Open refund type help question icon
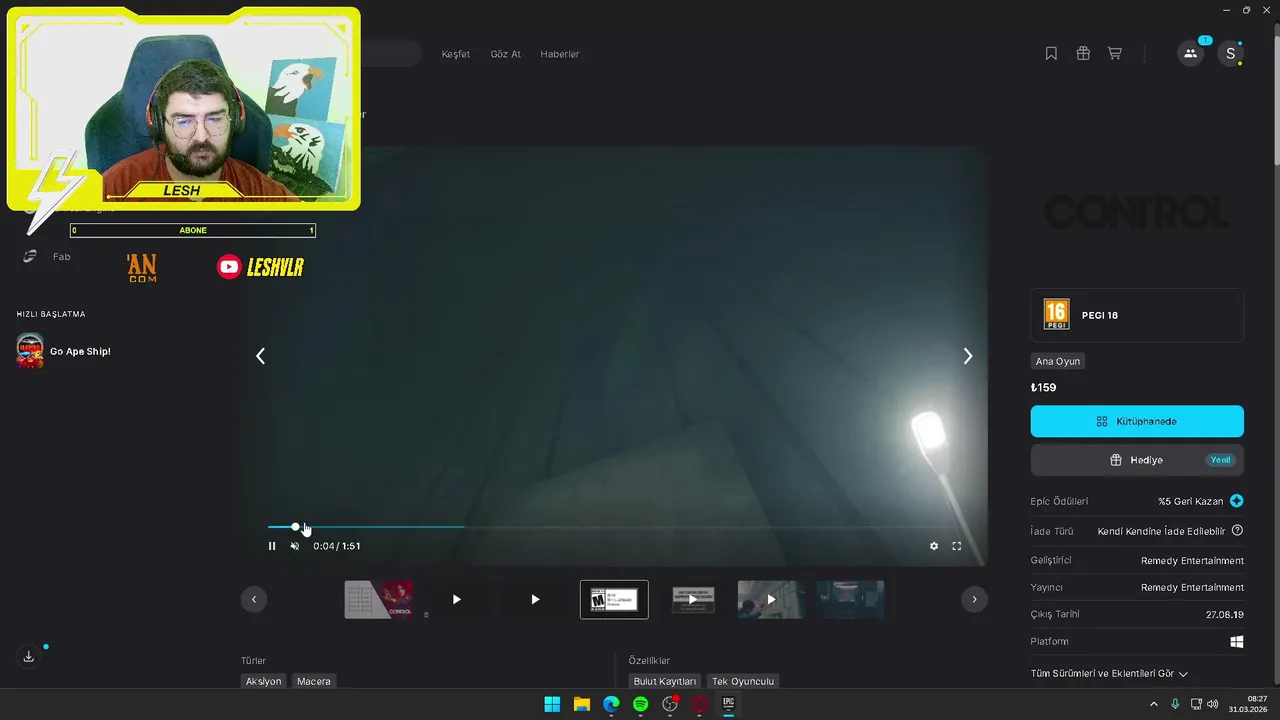The height and width of the screenshot is (720, 1280). tap(1237, 531)
